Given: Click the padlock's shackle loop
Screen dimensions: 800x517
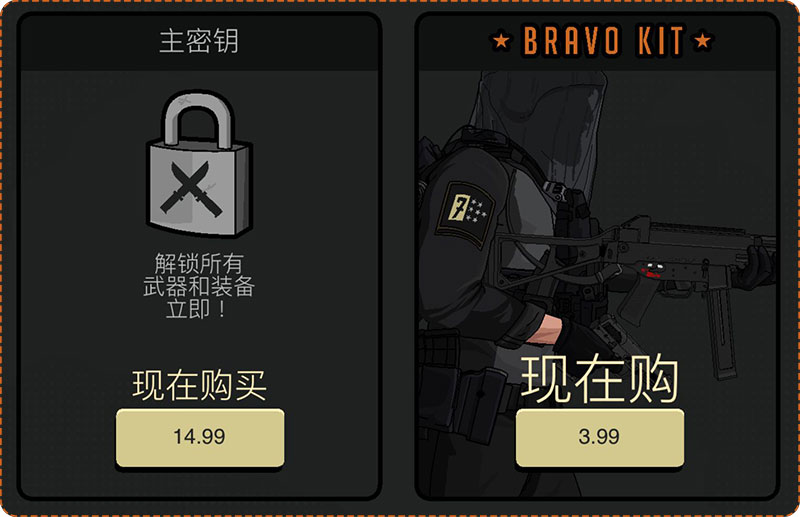Looking at the screenshot, I should (199, 120).
